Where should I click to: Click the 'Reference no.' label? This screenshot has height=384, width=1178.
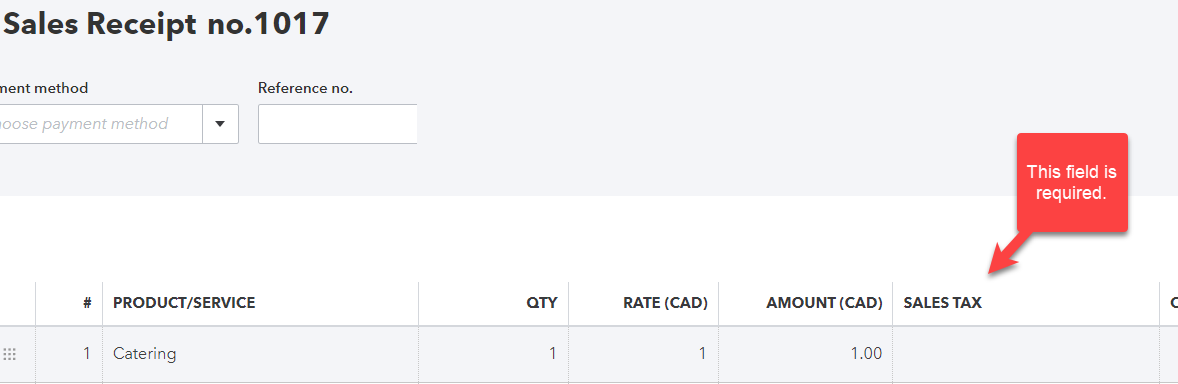point(305,88)
